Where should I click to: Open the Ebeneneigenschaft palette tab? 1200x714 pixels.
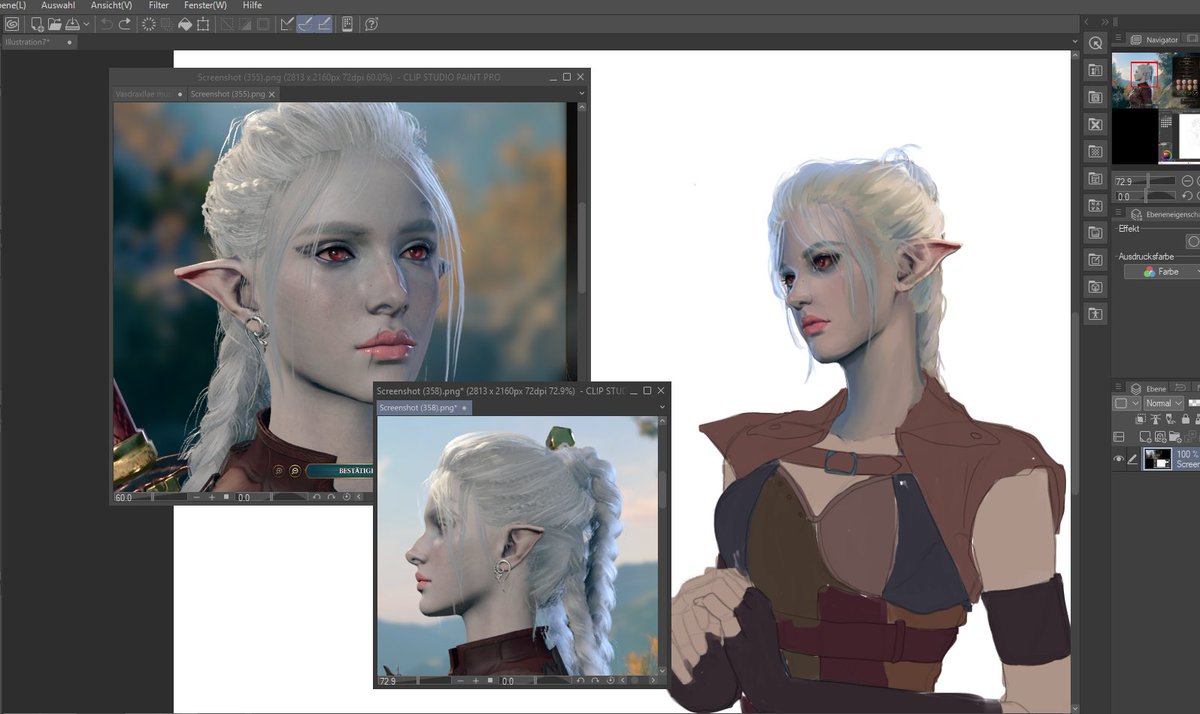[1165, 213]
